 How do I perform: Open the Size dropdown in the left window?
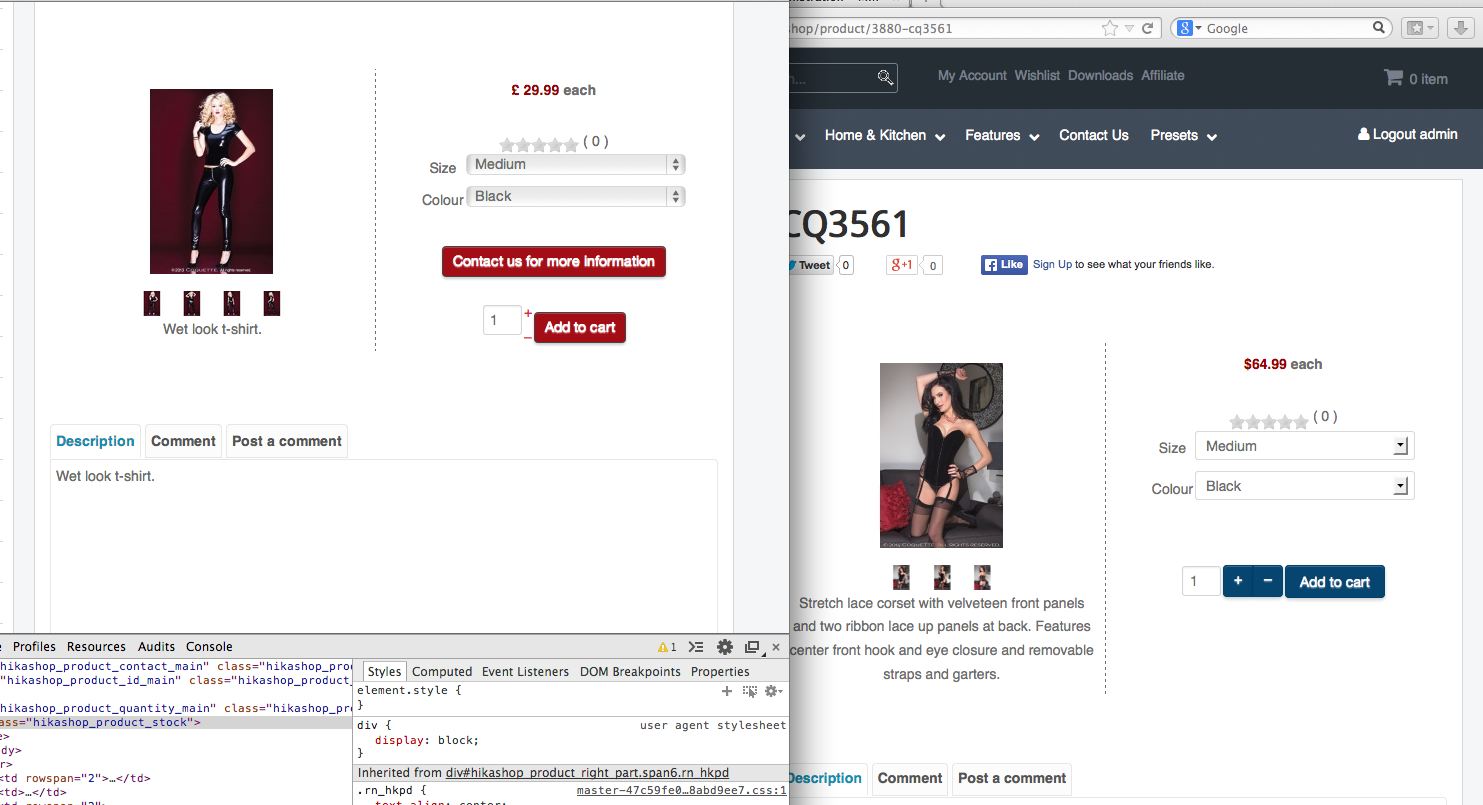[576, 165]
